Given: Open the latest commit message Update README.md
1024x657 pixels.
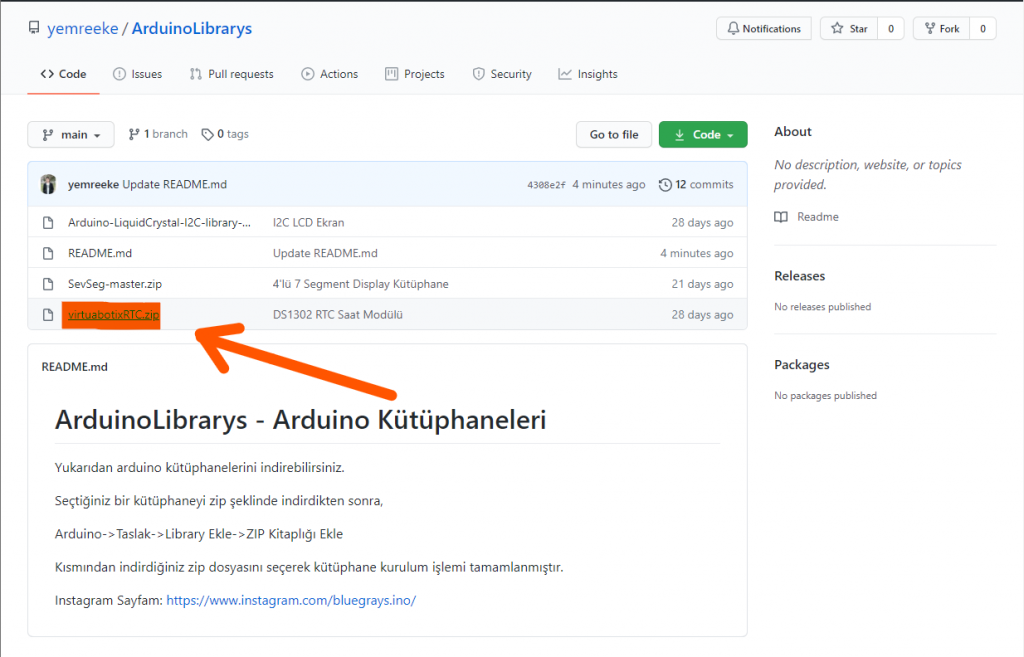Looking at the screenshot, I should [175, 185].
